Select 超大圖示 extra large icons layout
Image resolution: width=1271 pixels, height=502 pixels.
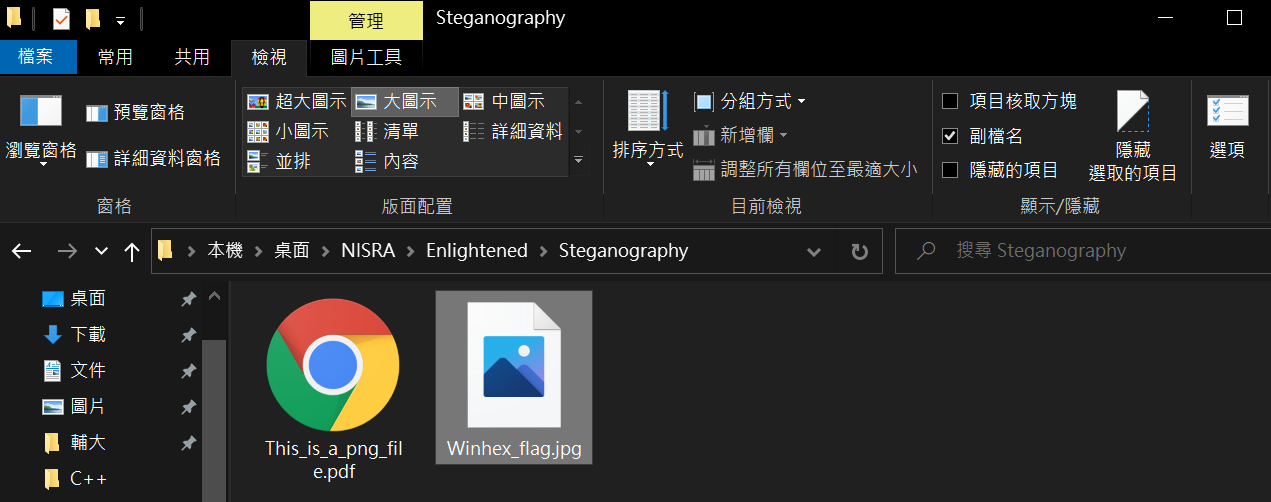[296, 101]
